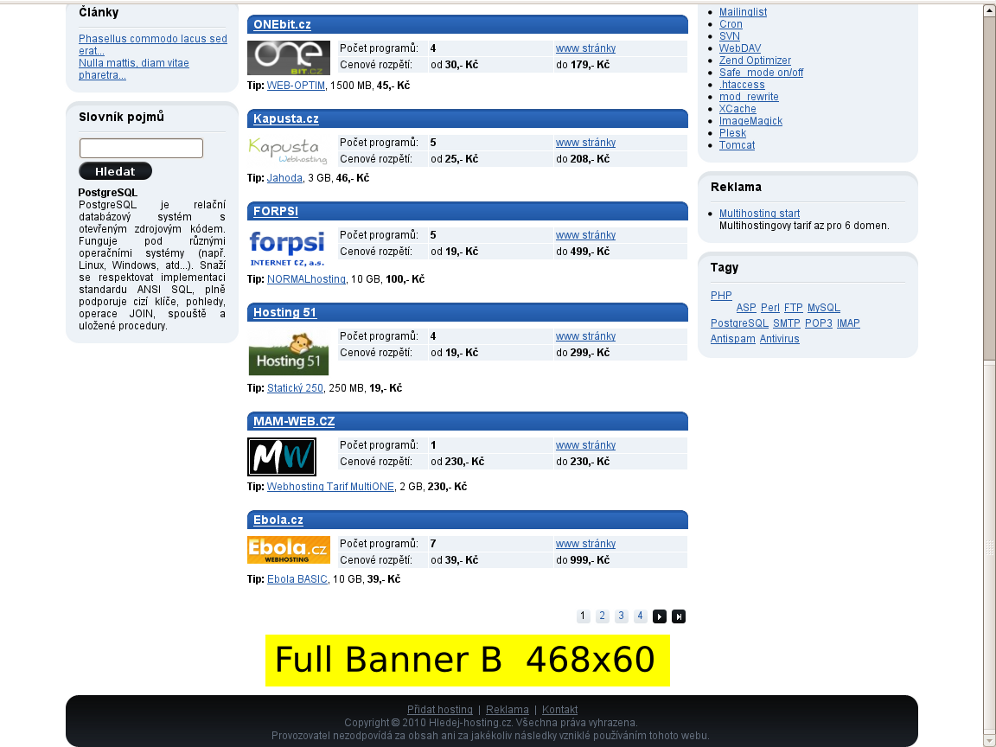Screen dimensions: 996x747
Task: Click the Plesk feature link
Action: click(x=732, y=133)
